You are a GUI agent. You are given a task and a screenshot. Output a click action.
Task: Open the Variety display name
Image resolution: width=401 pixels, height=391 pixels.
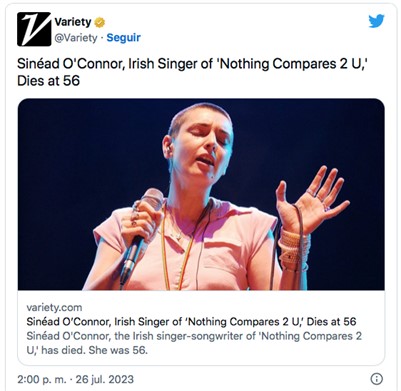click(x=73, y=22)
